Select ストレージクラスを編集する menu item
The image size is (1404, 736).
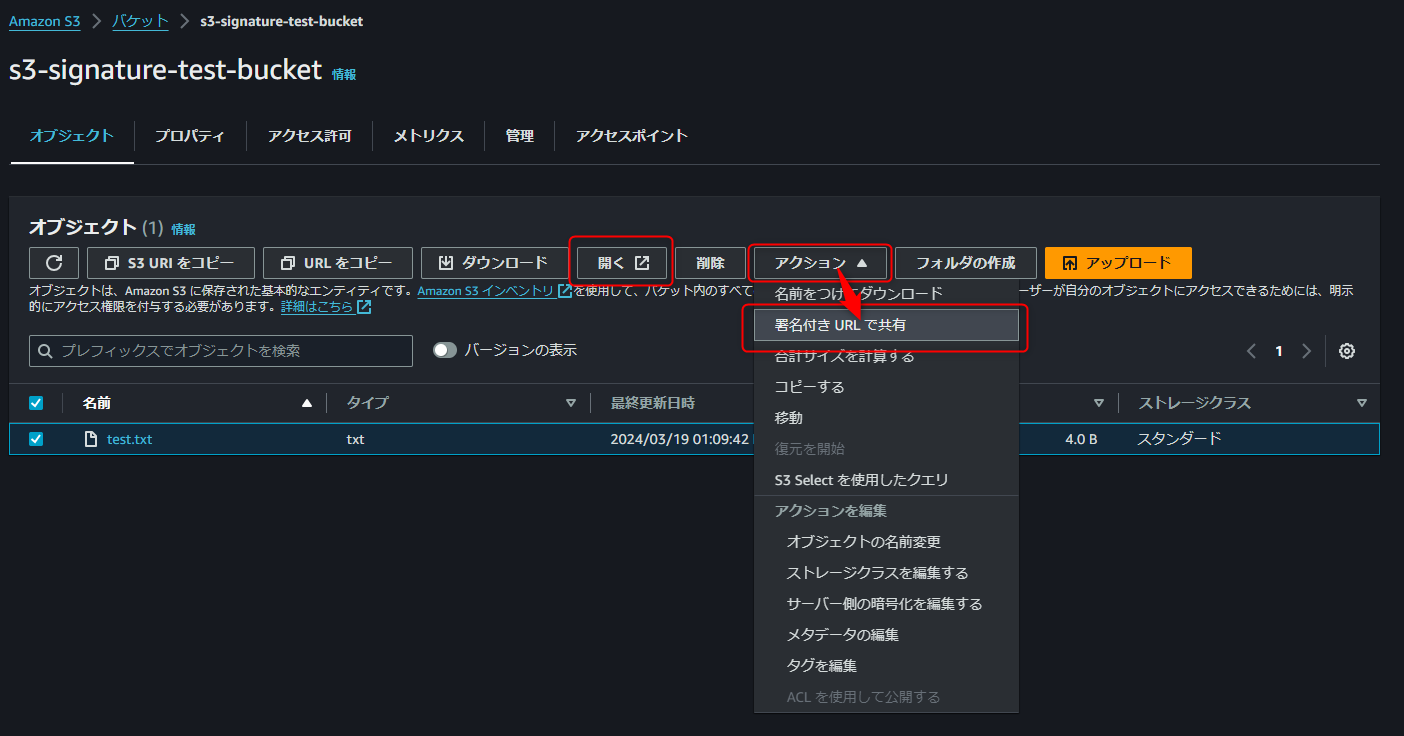886,573
